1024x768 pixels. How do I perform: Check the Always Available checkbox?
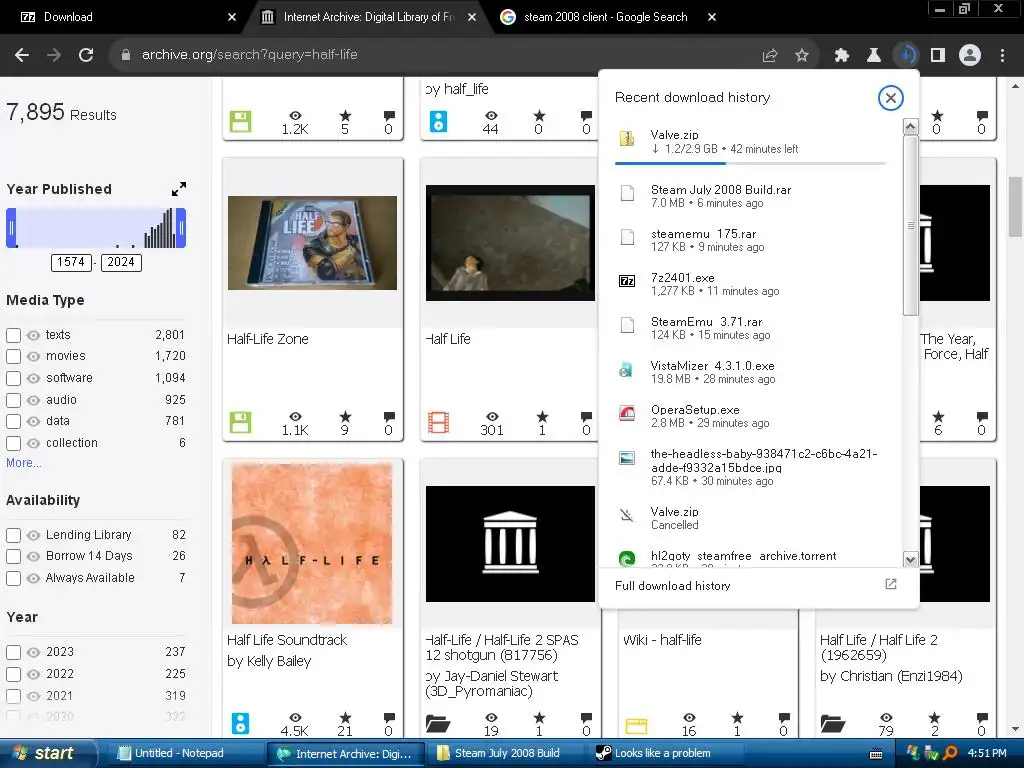13,578
